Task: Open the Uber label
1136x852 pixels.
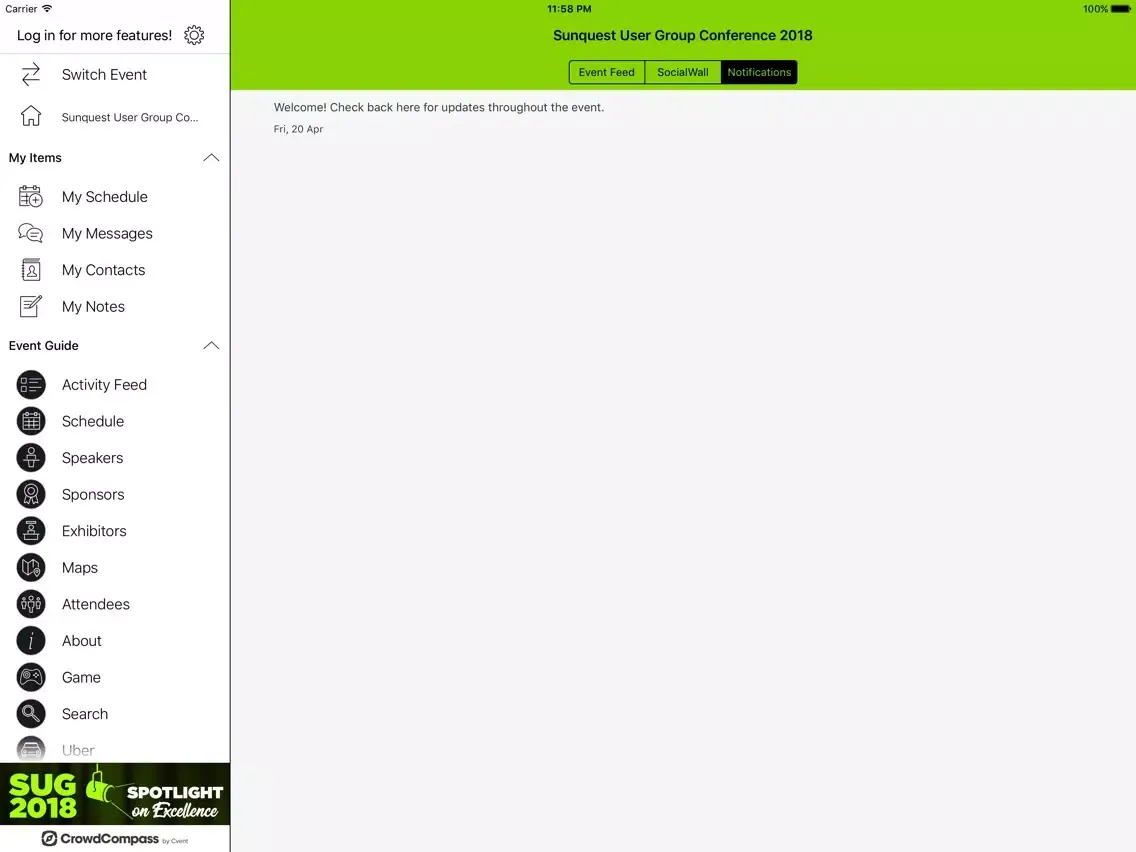Action: tap(78, 751)
